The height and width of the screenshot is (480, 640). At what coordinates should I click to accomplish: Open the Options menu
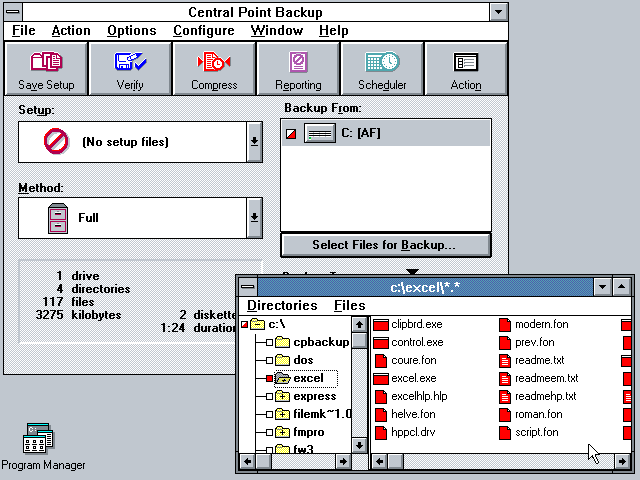point(131,31)
